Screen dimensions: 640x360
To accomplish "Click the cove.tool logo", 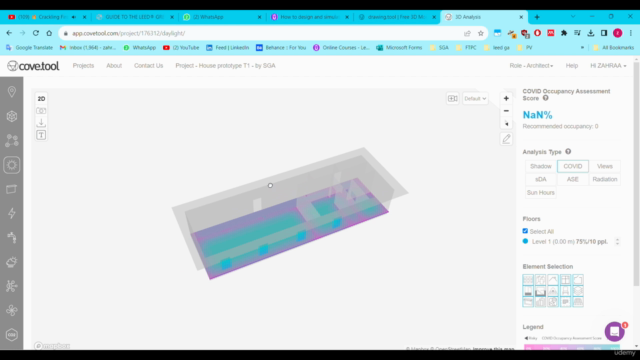I will pos(33,66).
